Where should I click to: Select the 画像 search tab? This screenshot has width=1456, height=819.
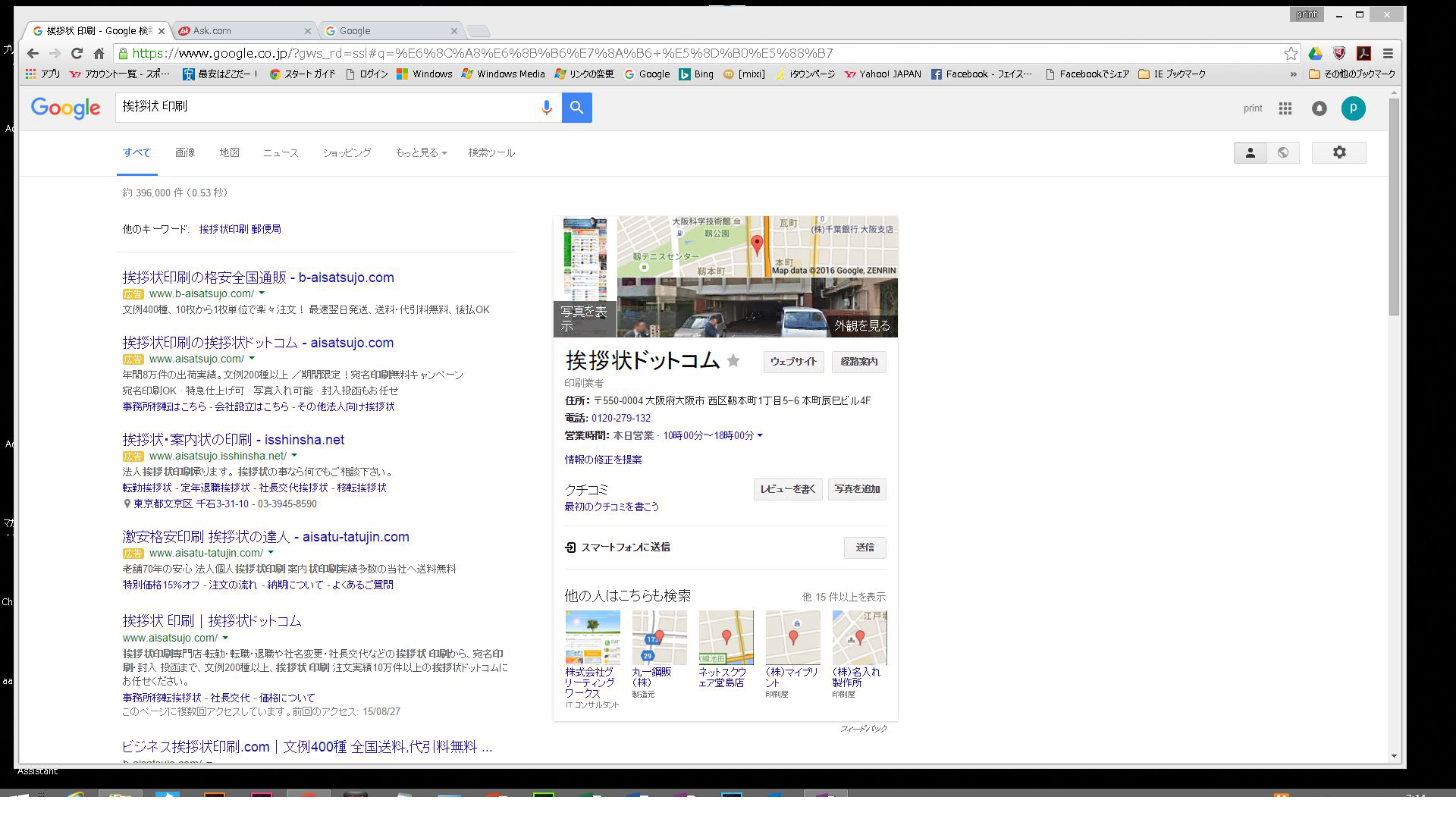pos(185,152)
